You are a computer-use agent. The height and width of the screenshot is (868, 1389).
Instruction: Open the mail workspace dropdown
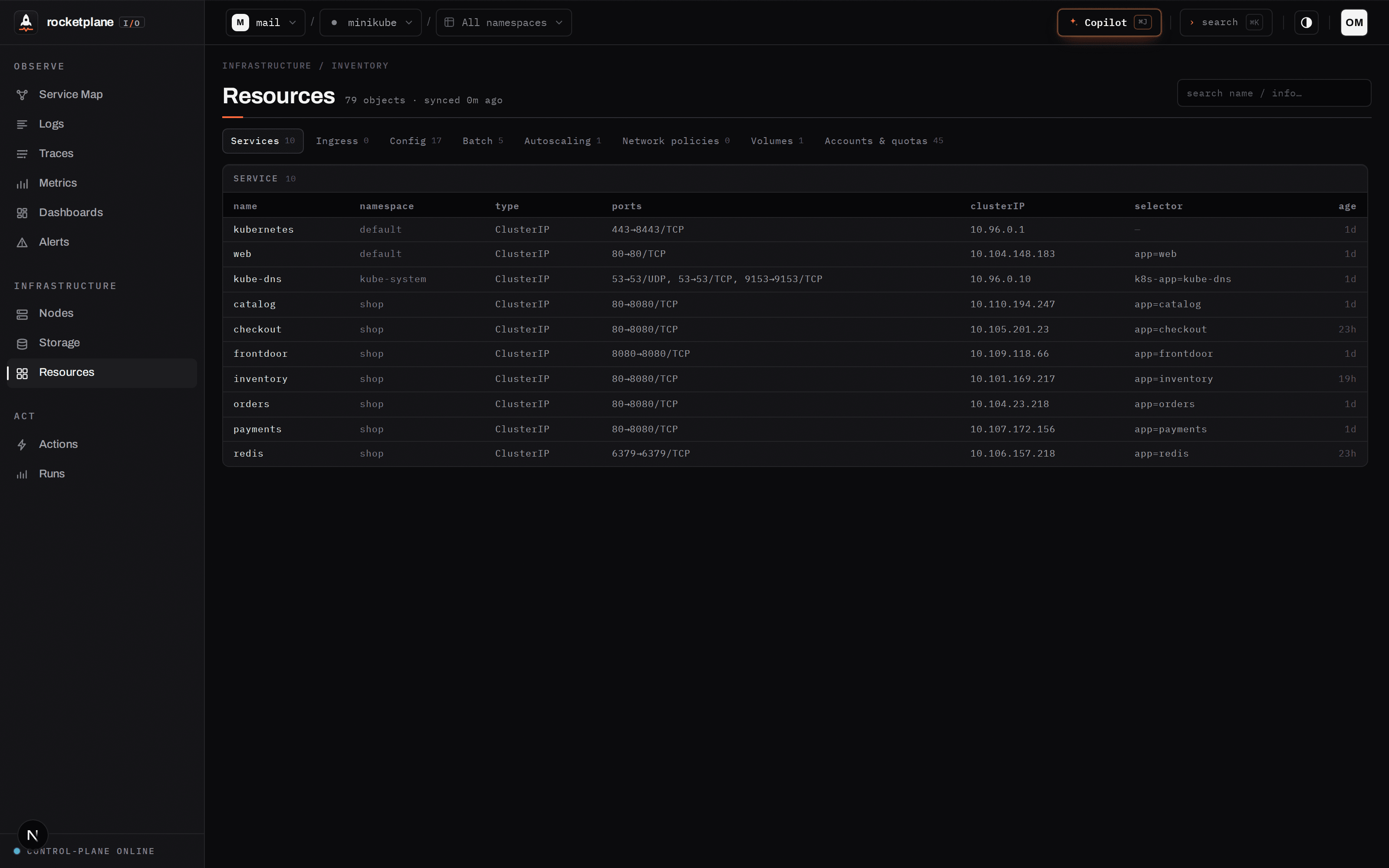pyautogui.click(x=265, y=23)
